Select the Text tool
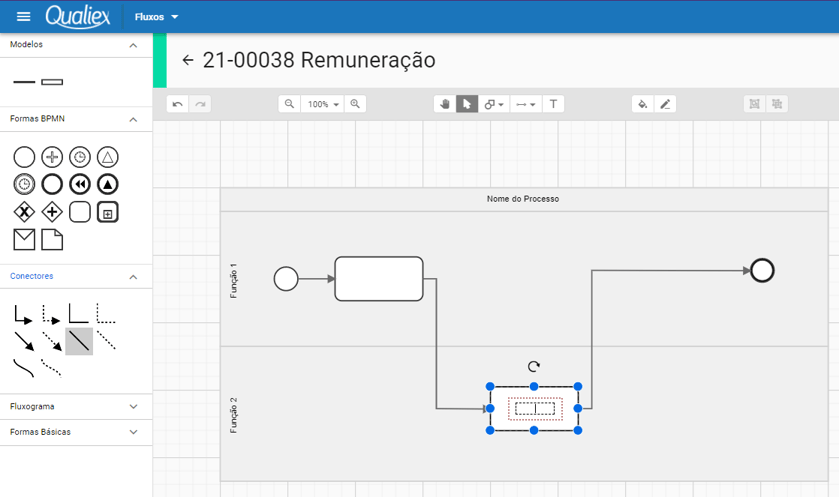Image resolution: width=839 pixels, height=497 pixels. pos(553,104)
